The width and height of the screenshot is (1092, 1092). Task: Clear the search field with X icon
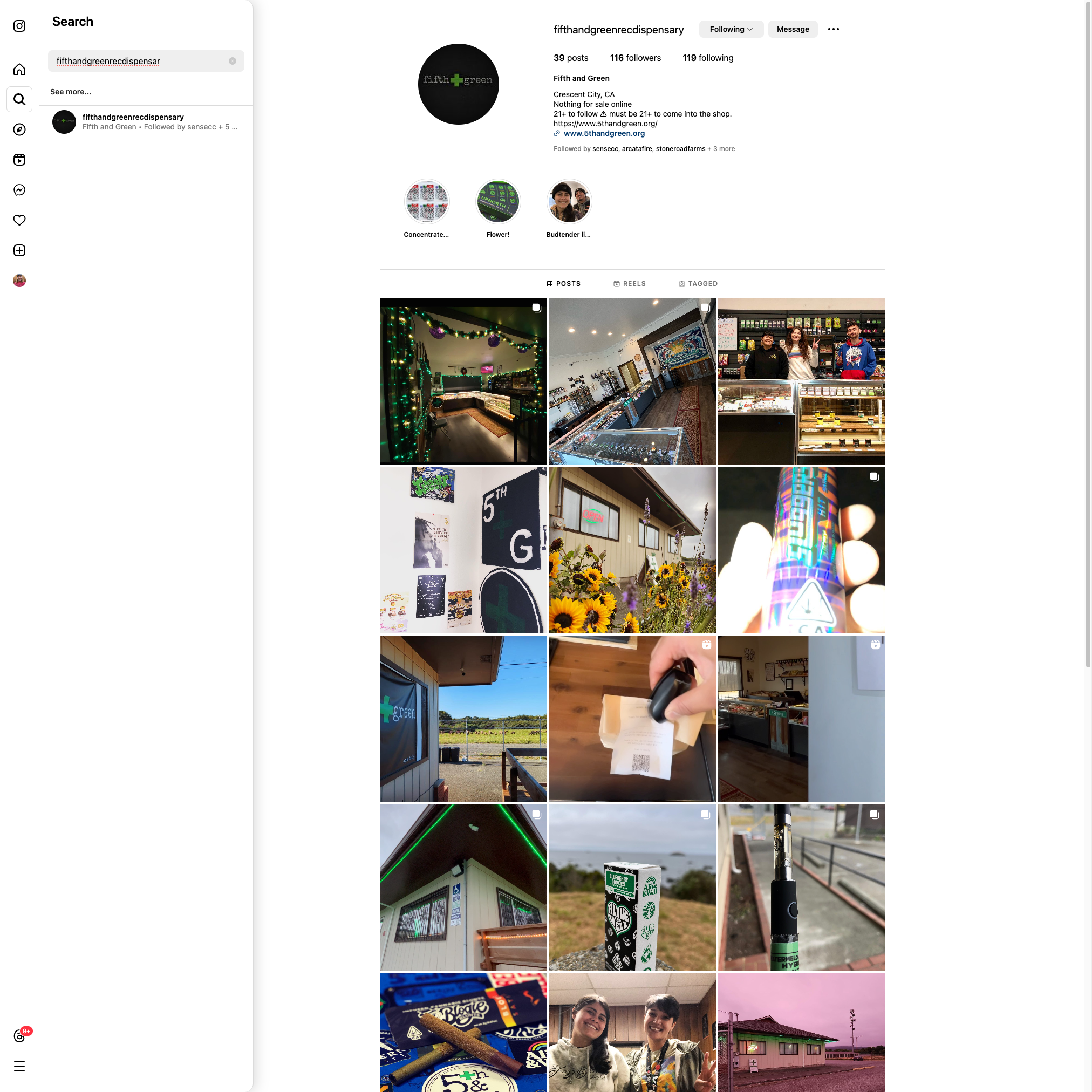(x=233, y=61)
